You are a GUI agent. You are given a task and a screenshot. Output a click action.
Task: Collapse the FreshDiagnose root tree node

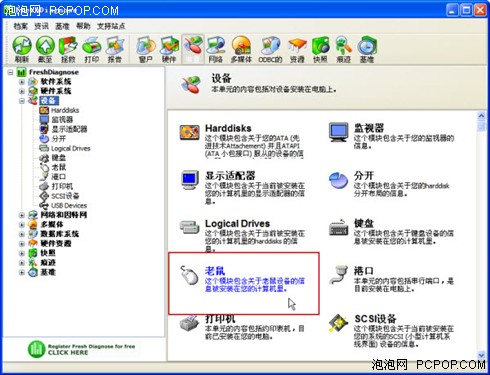tap(11, 72)
